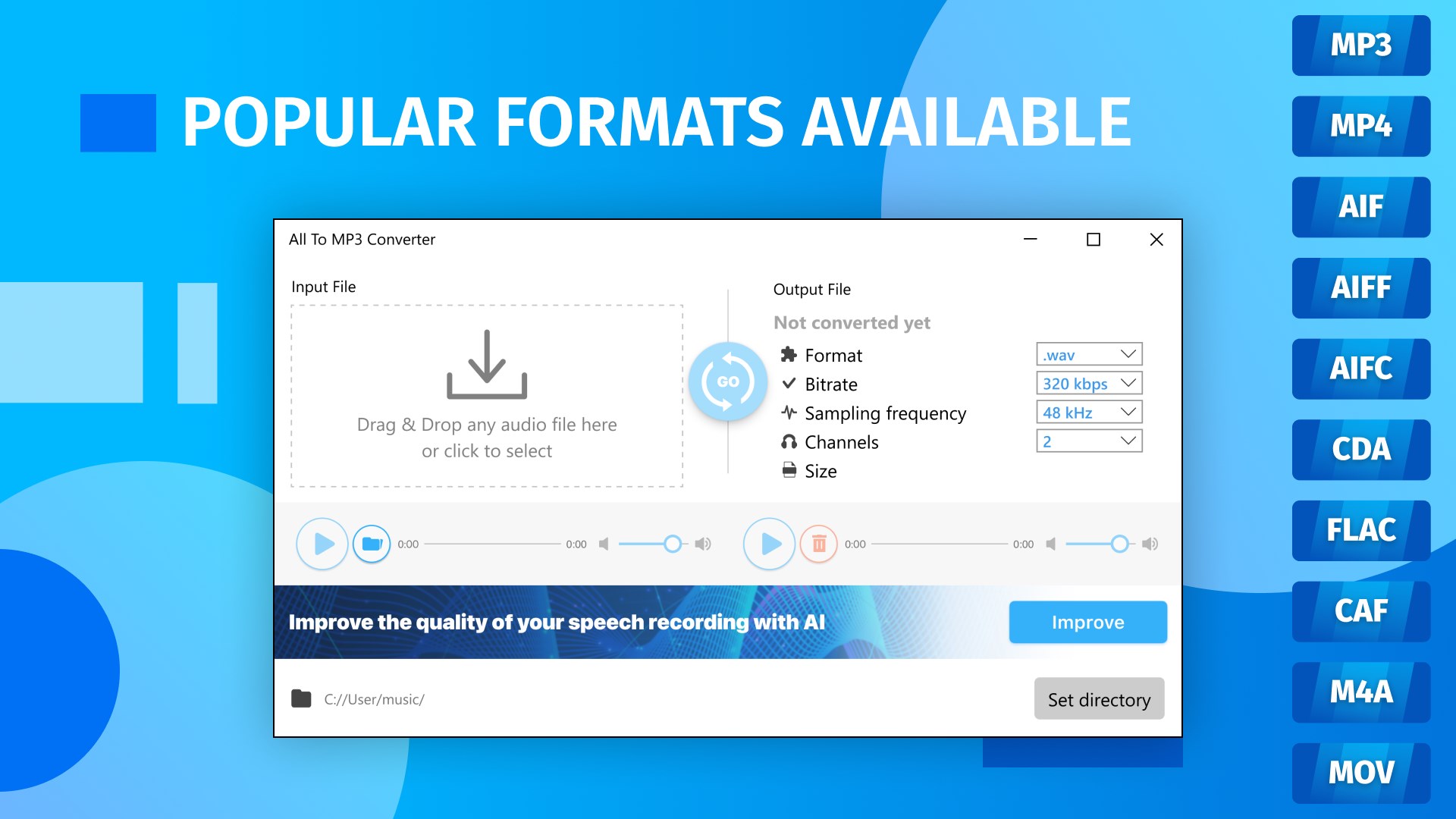The width and height of the screenshot is (1456, 819).
Task: Mute the input player volume
Action: [604, 544]
